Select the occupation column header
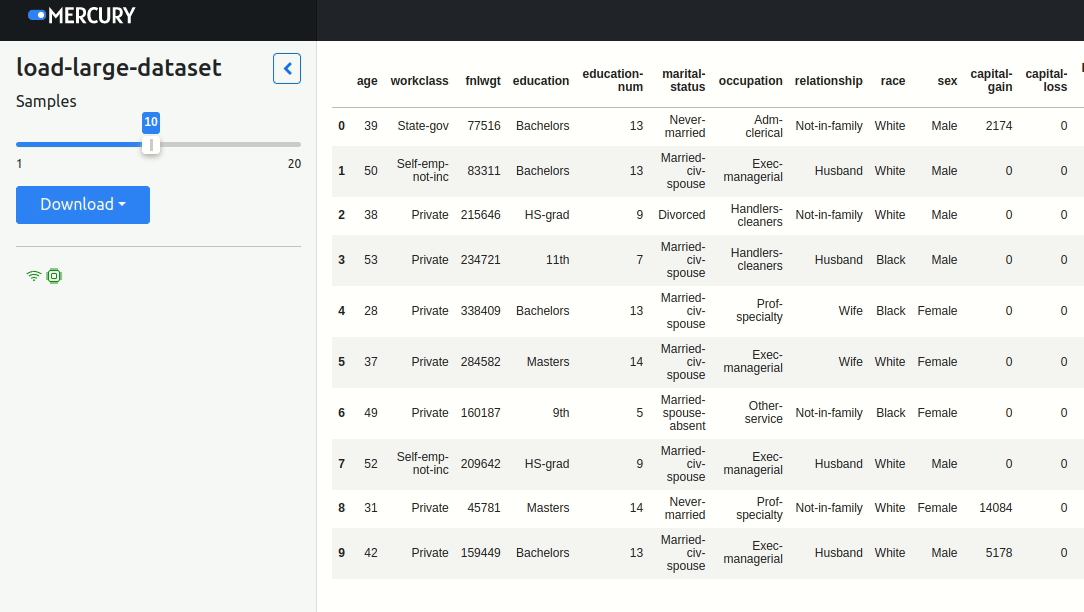The height and width of the screenshot is (612, 1084). click(750, 81)
